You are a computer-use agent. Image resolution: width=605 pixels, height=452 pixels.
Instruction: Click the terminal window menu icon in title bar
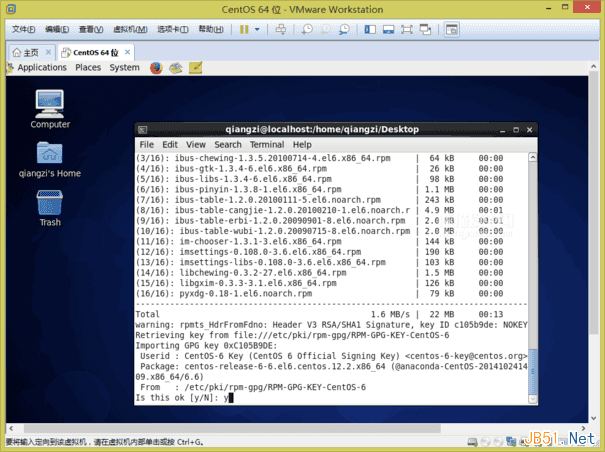click(143, 130)
